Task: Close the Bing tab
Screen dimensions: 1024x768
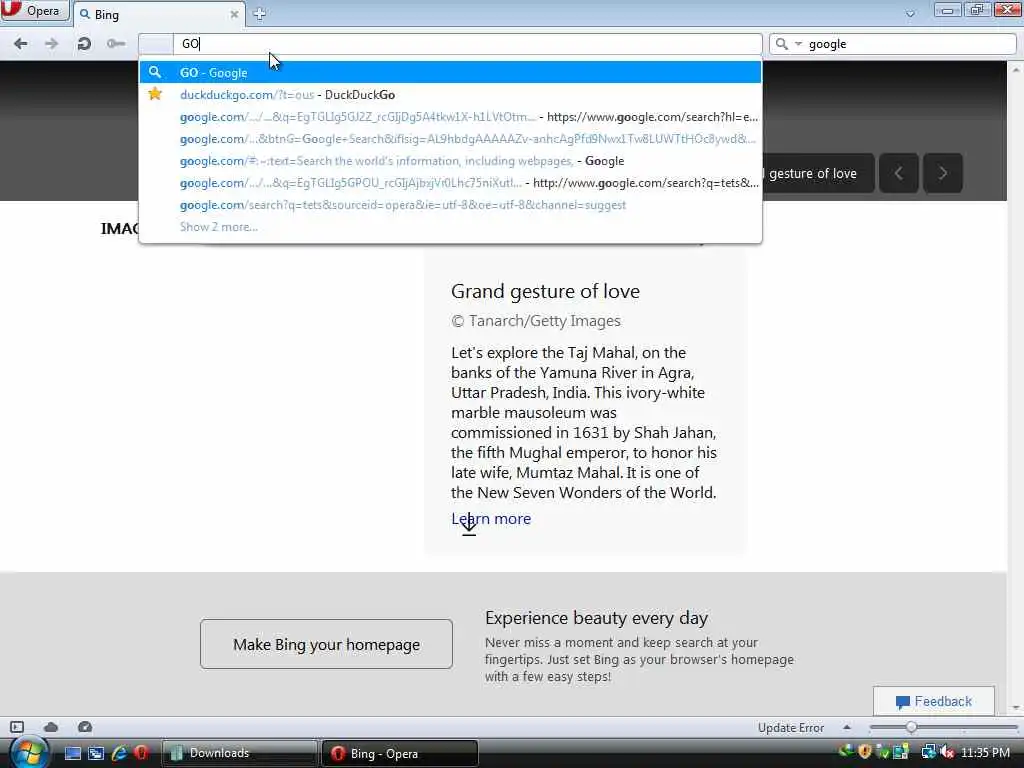Action: pos(234,14)
